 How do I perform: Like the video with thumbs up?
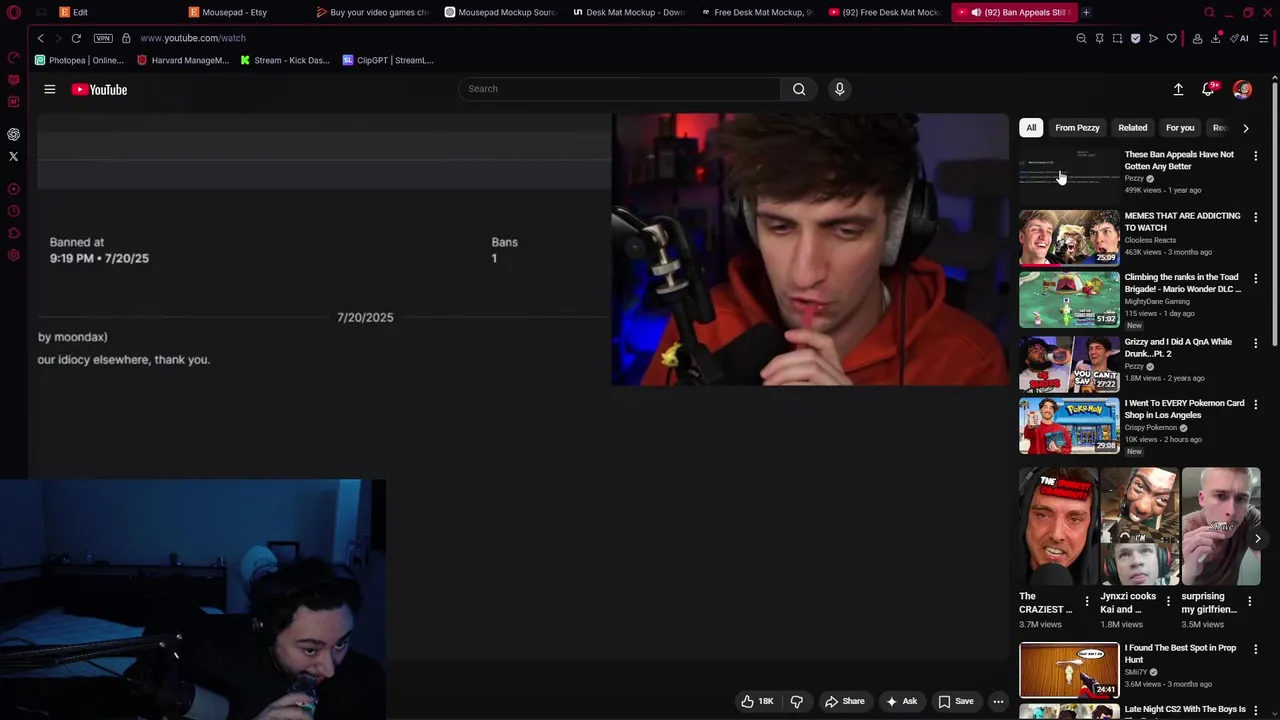point(757,701)
